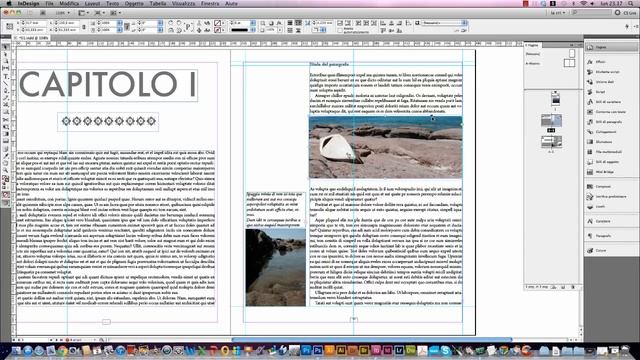Open the Oggetto menu
Viewport: 640px width, 360px height.
click(x=134, y=3)
